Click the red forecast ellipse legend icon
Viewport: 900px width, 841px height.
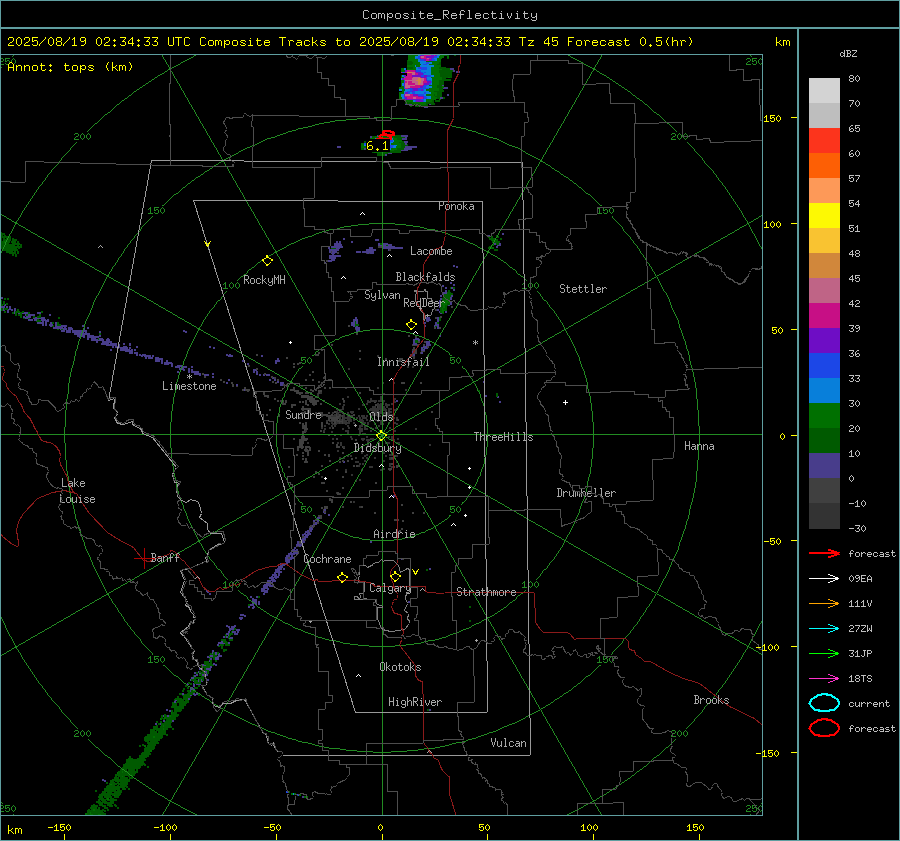(824, 728)
